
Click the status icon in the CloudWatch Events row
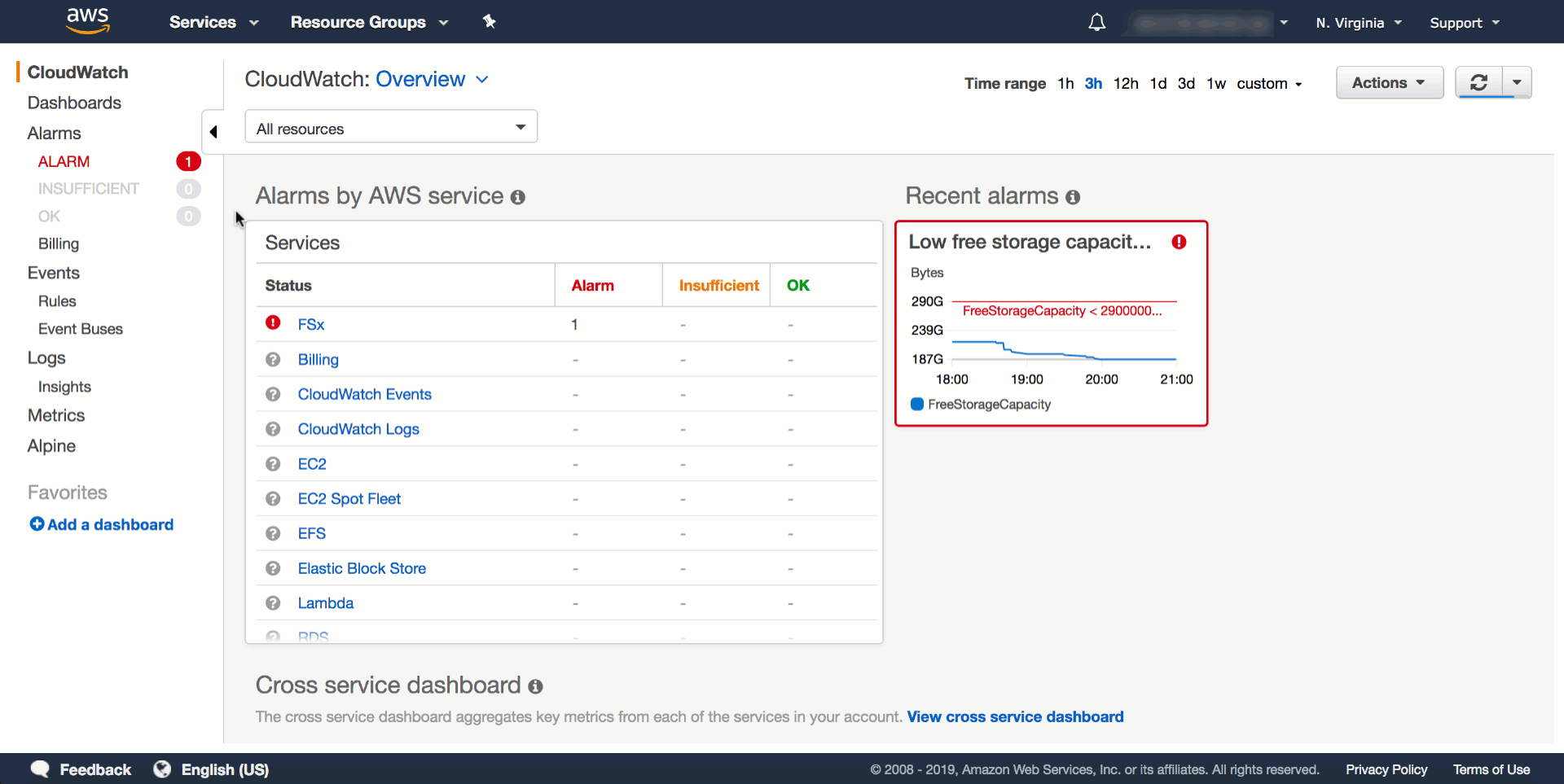pyautogui.click(x=273, y=394)
